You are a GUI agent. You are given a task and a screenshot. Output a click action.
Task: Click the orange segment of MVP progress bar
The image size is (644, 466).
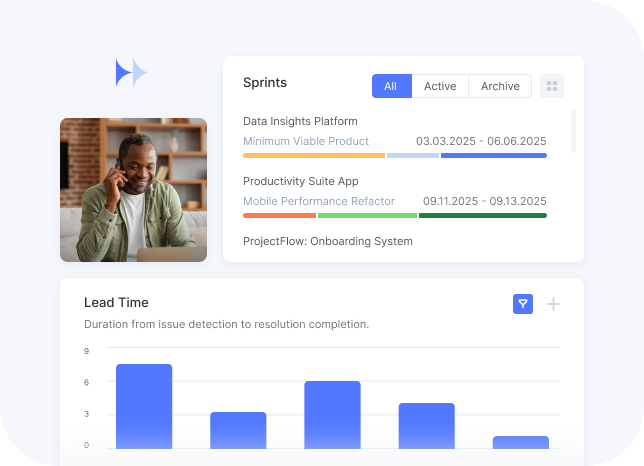[314, 156]
